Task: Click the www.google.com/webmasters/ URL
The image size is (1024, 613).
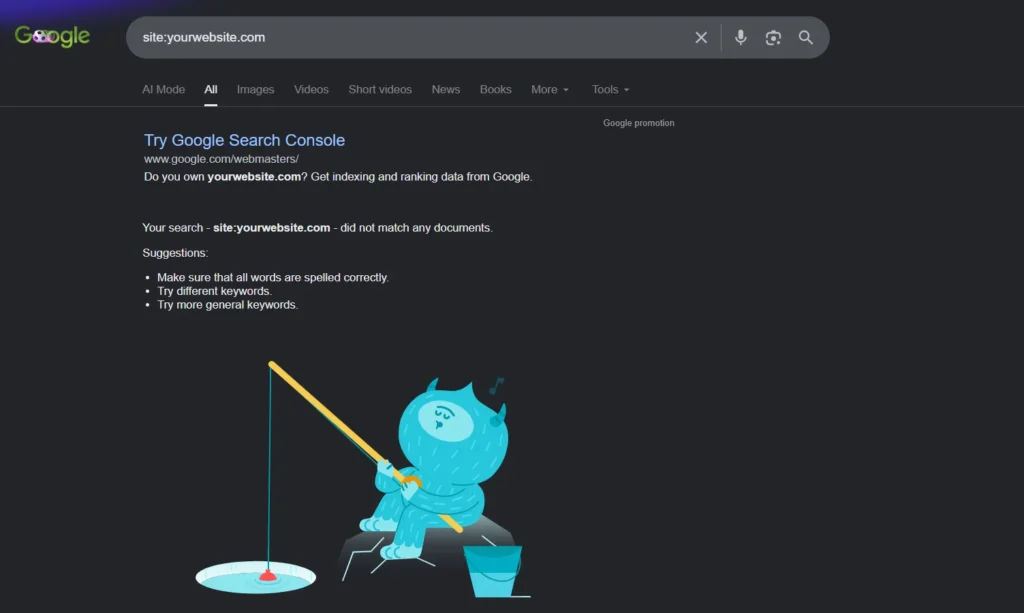Action: click(x=221, y=159)
